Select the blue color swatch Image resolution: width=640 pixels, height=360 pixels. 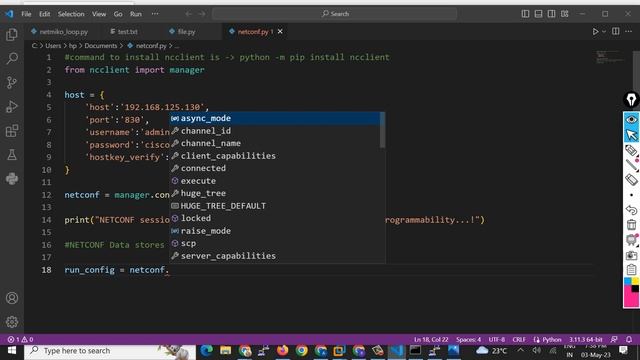628,281
